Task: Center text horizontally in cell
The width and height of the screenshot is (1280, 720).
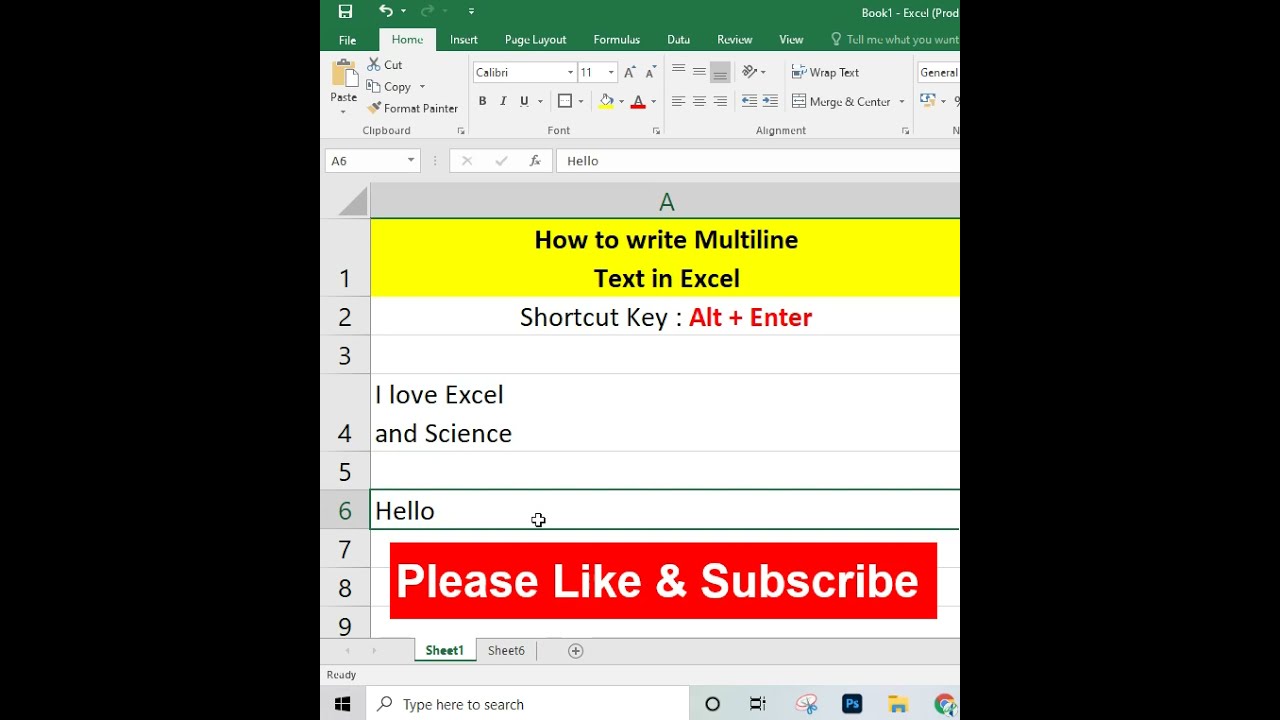Action: pyautogui.click(x=699, y=101)
